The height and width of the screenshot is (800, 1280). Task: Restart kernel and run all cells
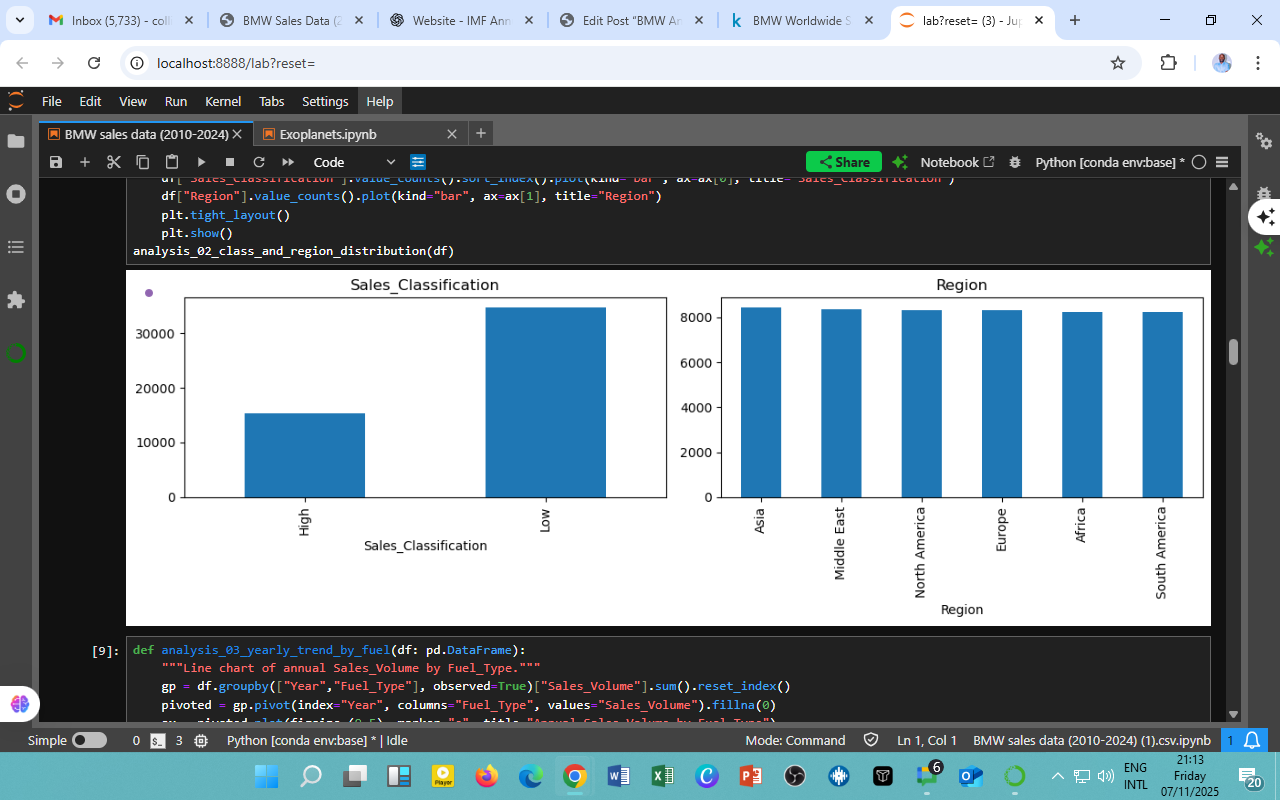point(288,162)
